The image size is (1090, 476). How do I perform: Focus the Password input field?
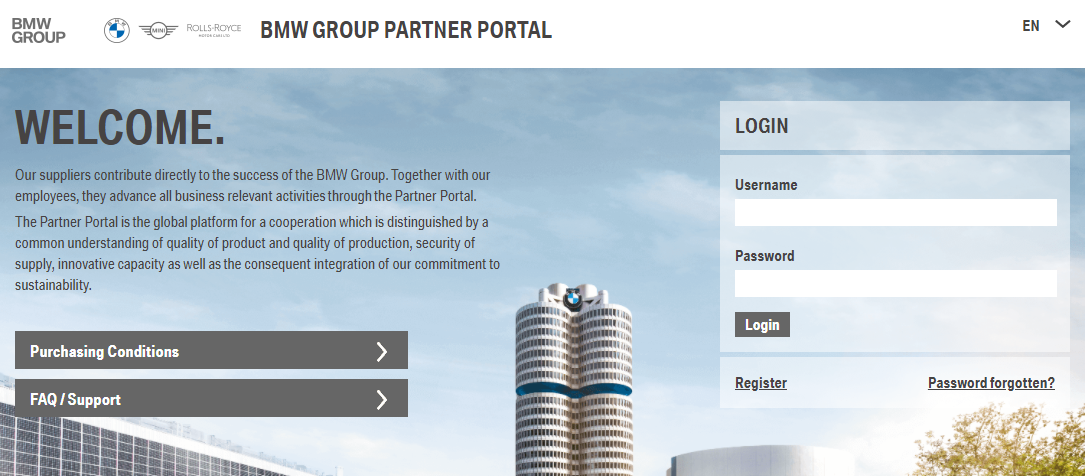click(x=895, y=284)
